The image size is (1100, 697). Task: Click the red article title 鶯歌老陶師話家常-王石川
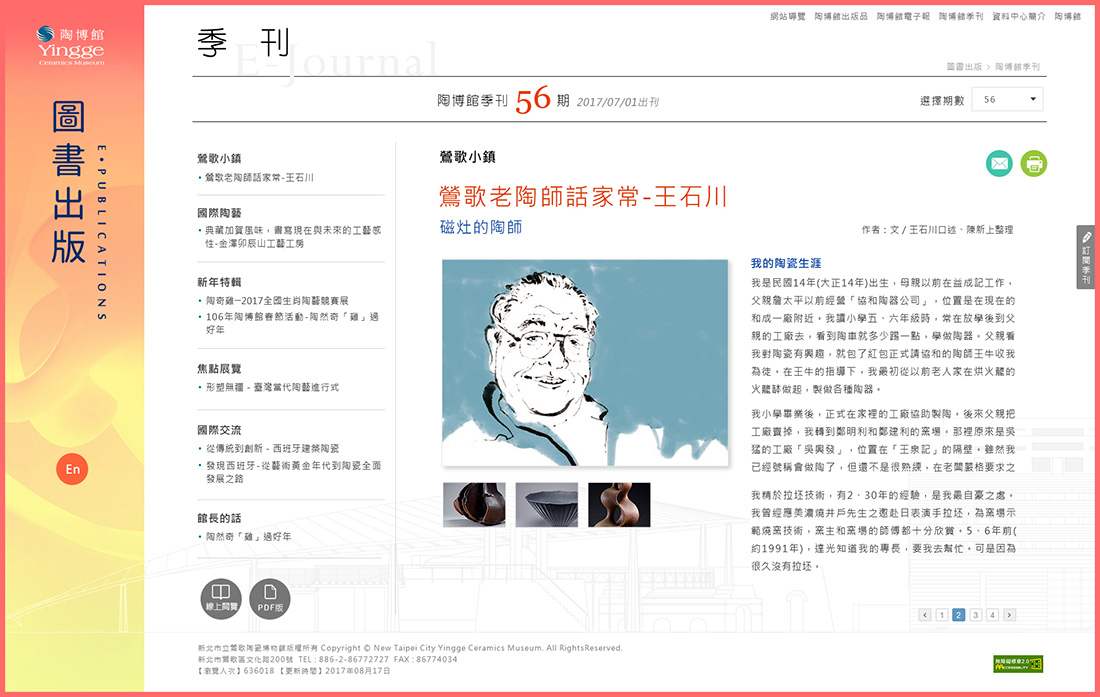click(x=583, y=197)
